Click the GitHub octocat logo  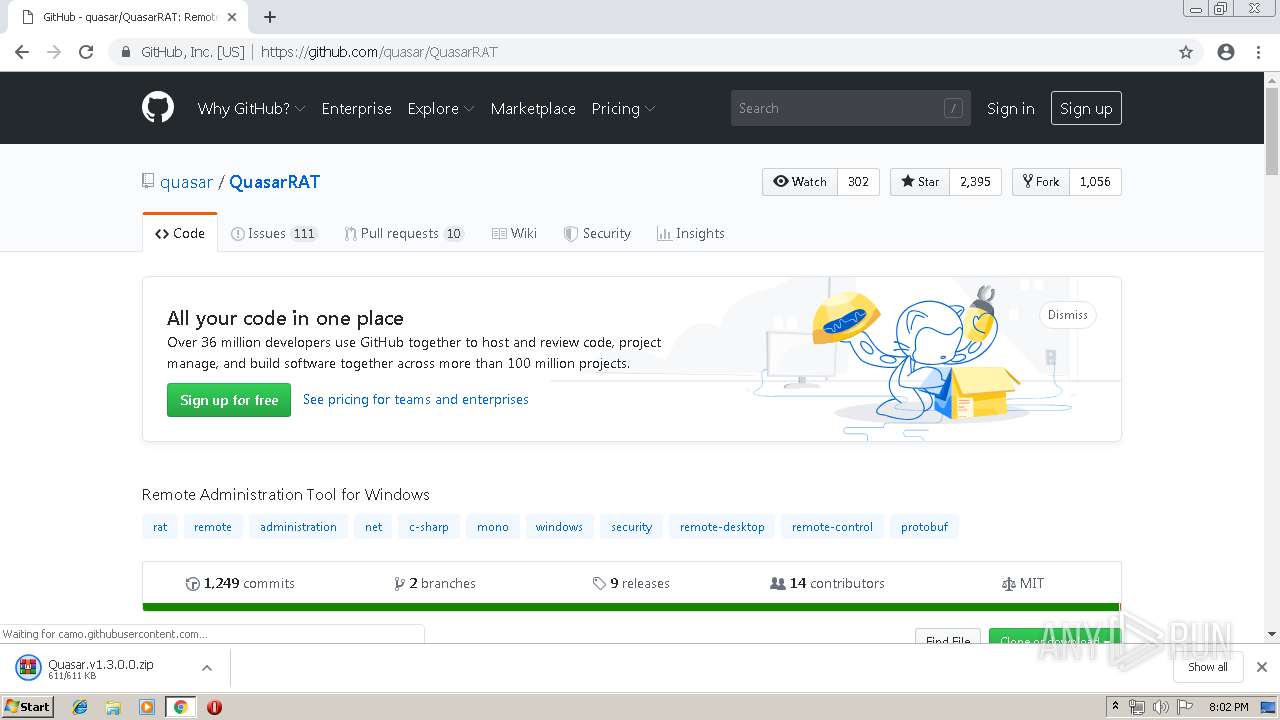[x=158, y=108]
